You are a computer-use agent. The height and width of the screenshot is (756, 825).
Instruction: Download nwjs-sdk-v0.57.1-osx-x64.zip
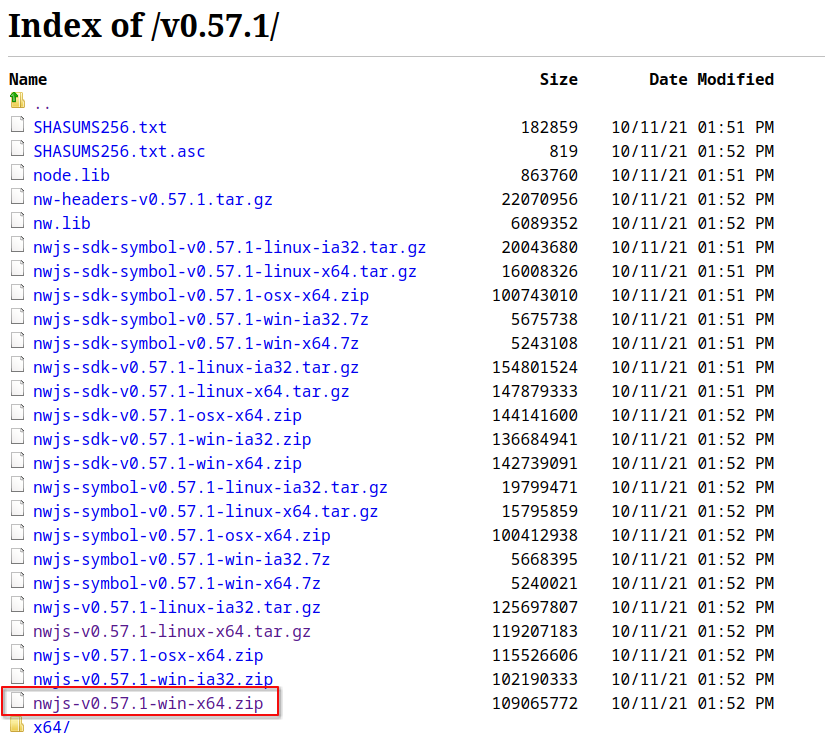(x=168, y=416)
